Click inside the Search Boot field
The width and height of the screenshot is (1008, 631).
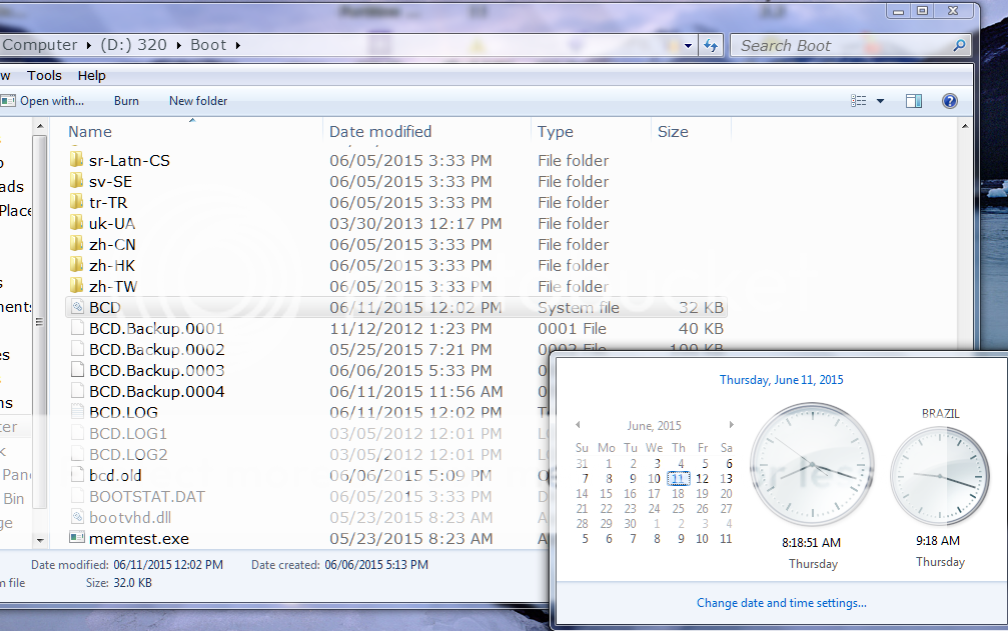pyautogui.click(x=840, y=46)
